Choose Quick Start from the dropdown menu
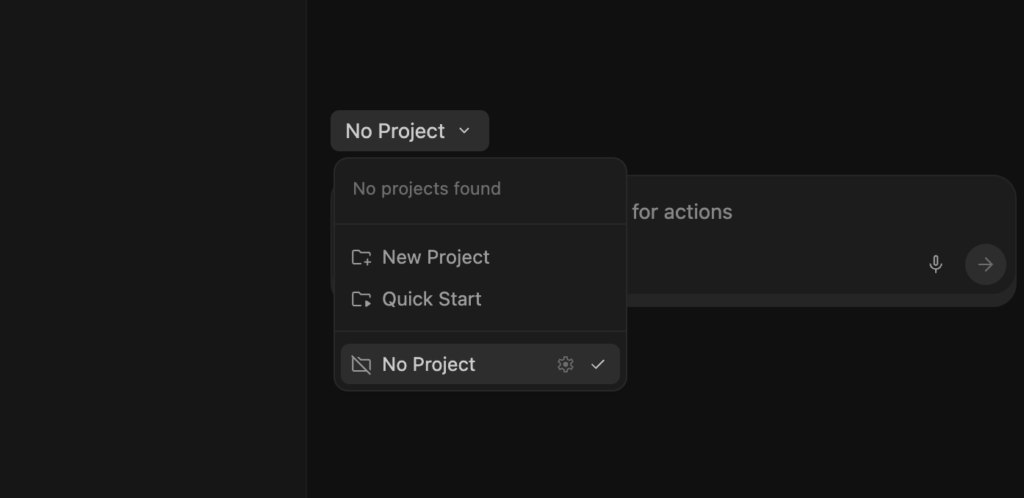1024x498 pixels. [480, 299]
